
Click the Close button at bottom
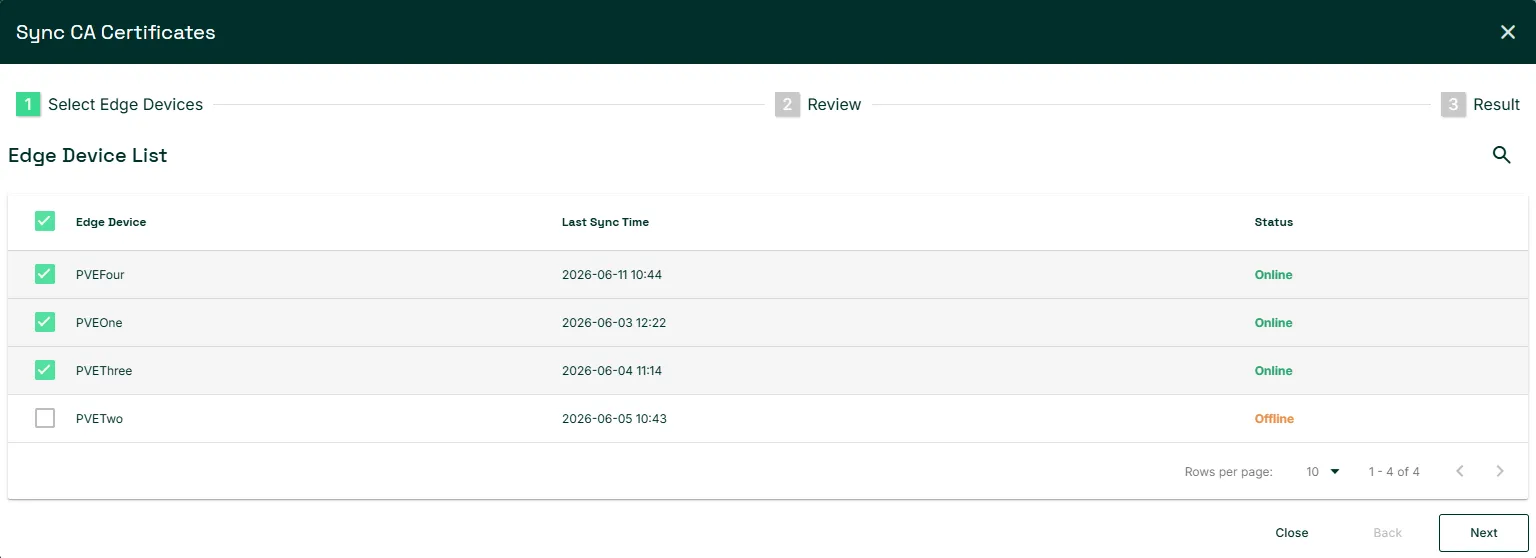click(1292, 533)
